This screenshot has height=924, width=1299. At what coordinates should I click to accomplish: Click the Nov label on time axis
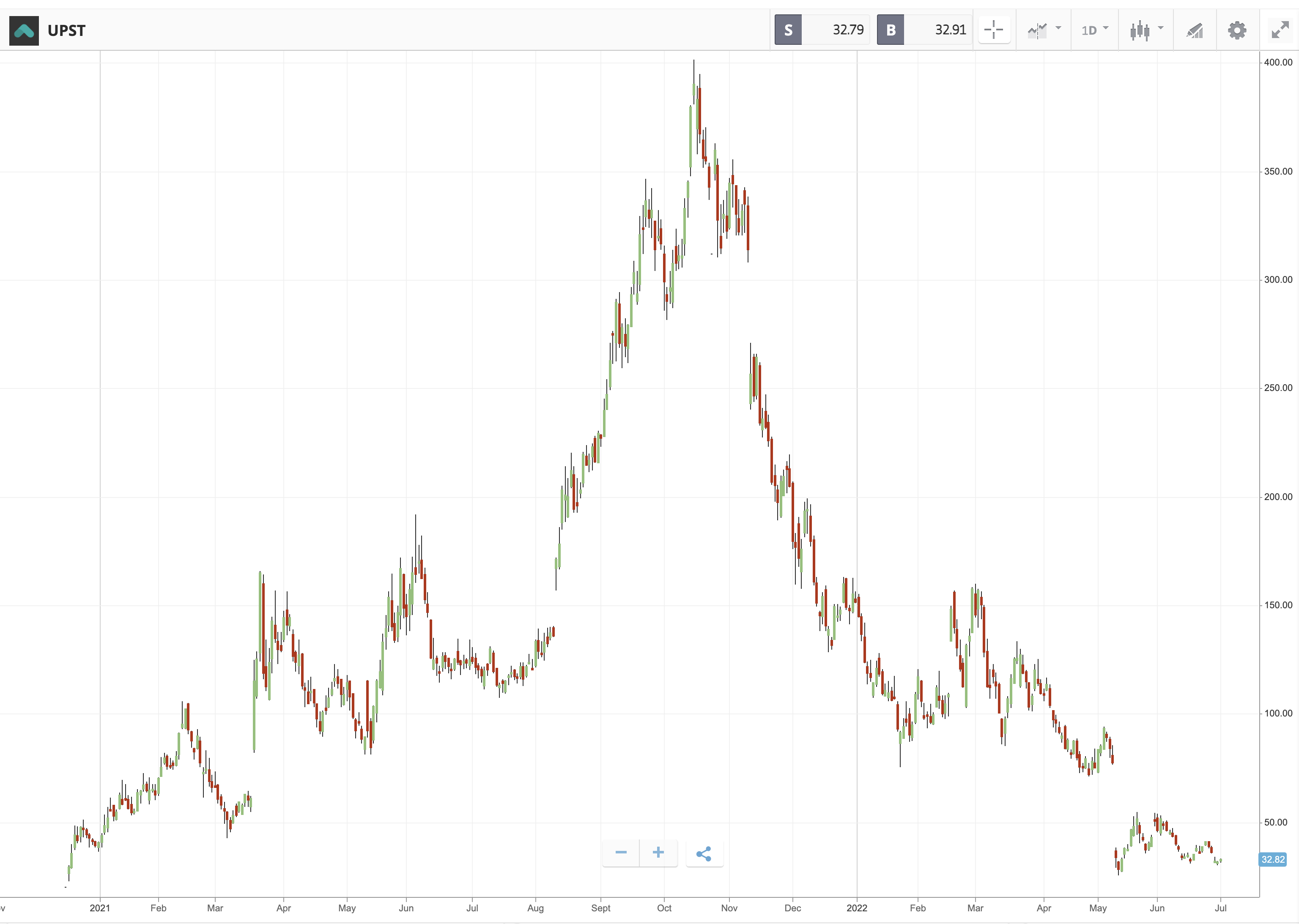(x=729, y=908)
